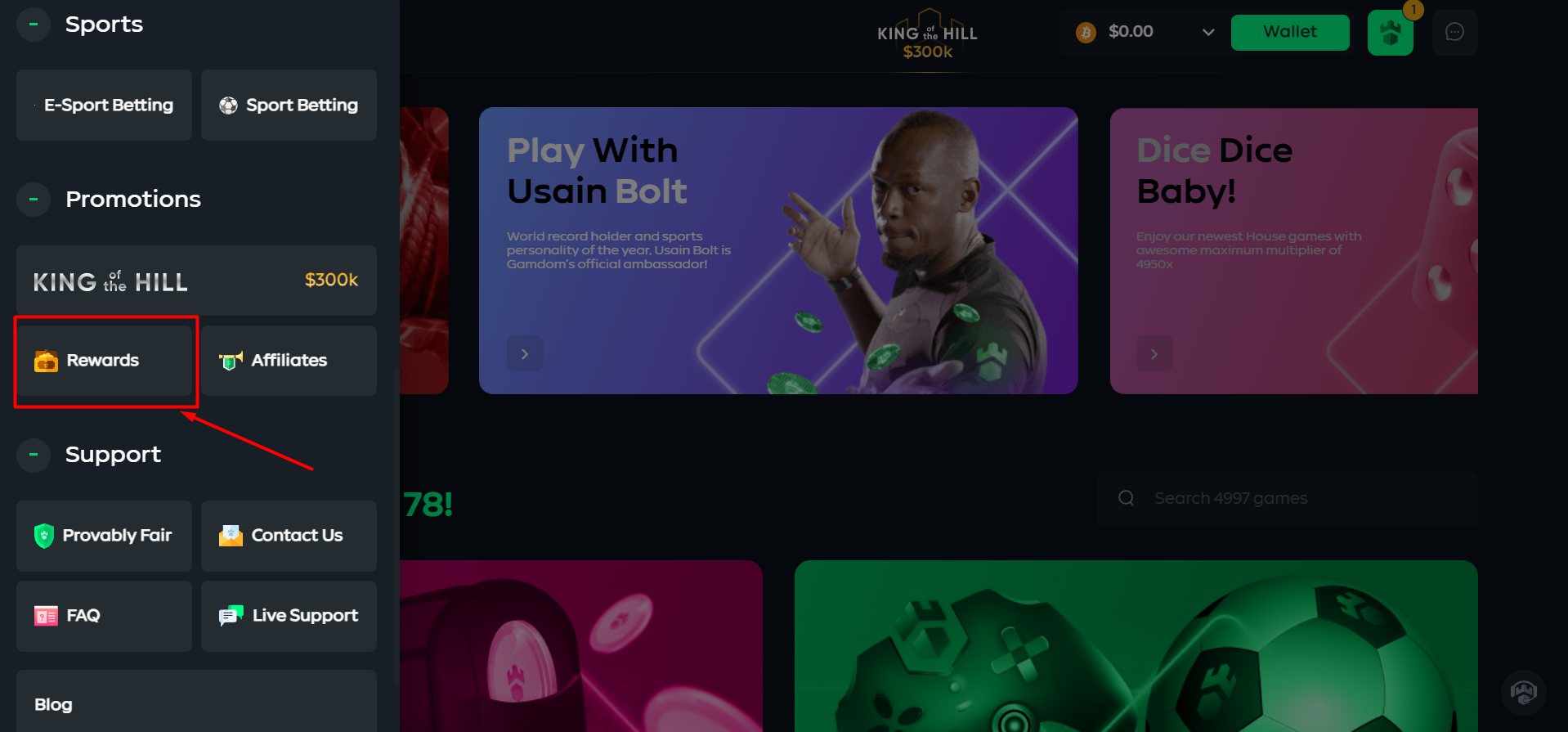The image size is (1568, 732).
Task: Click the Provably Fair shield icon
Action: pos(44,536)
